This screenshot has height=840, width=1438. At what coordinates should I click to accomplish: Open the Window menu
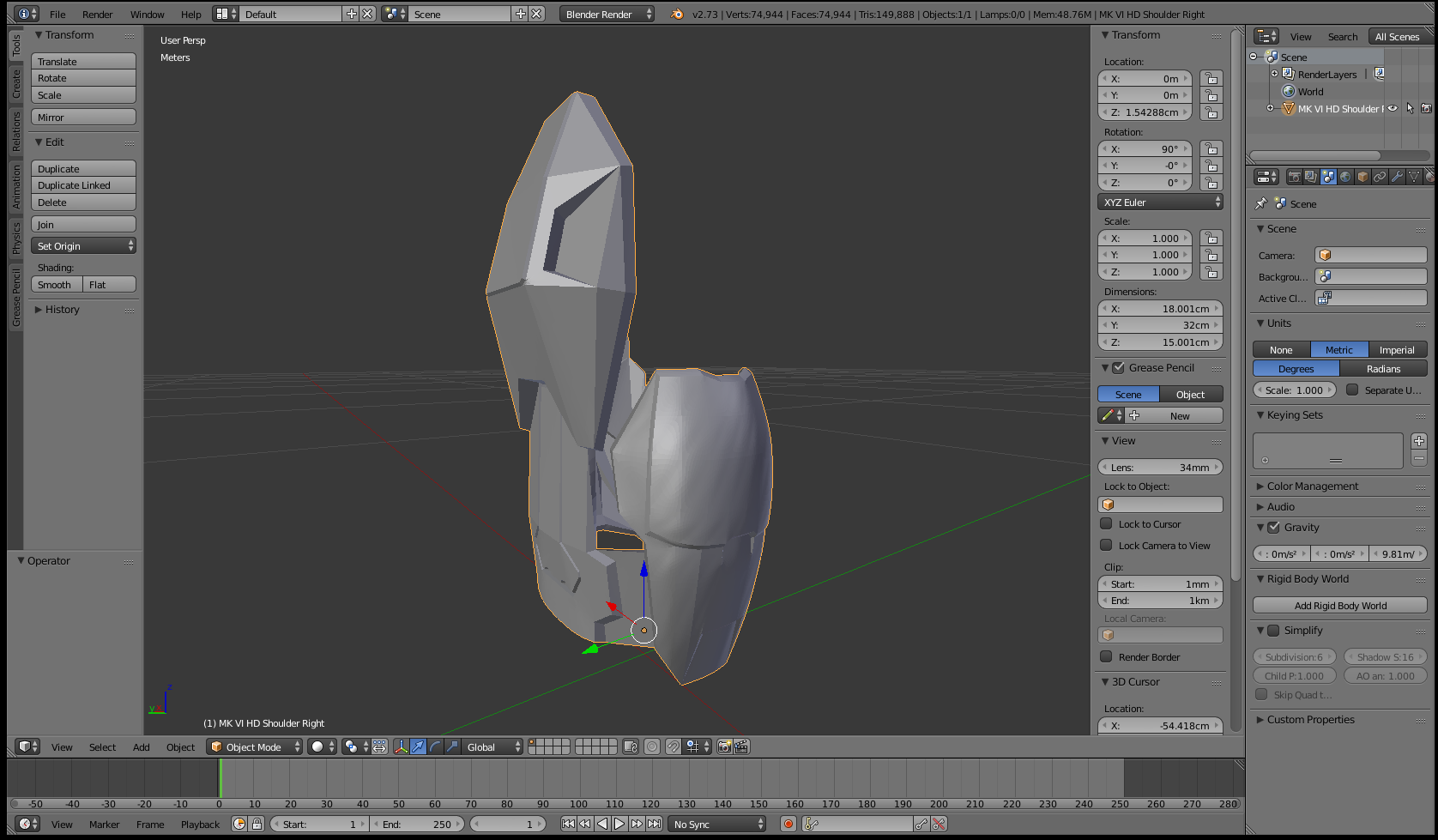click(x=148, y=15)
